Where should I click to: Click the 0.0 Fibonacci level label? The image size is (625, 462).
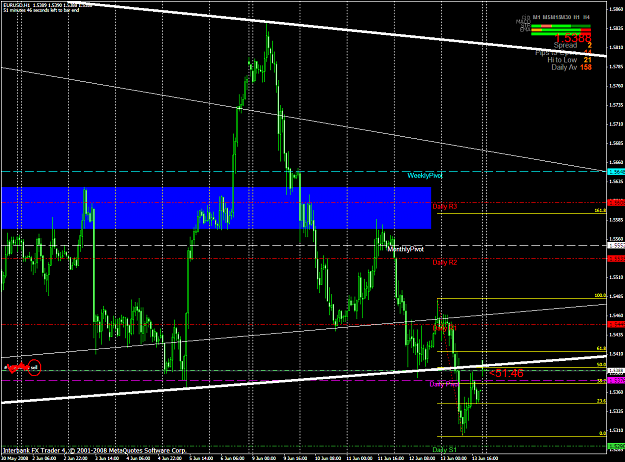[x=603, y=433]
